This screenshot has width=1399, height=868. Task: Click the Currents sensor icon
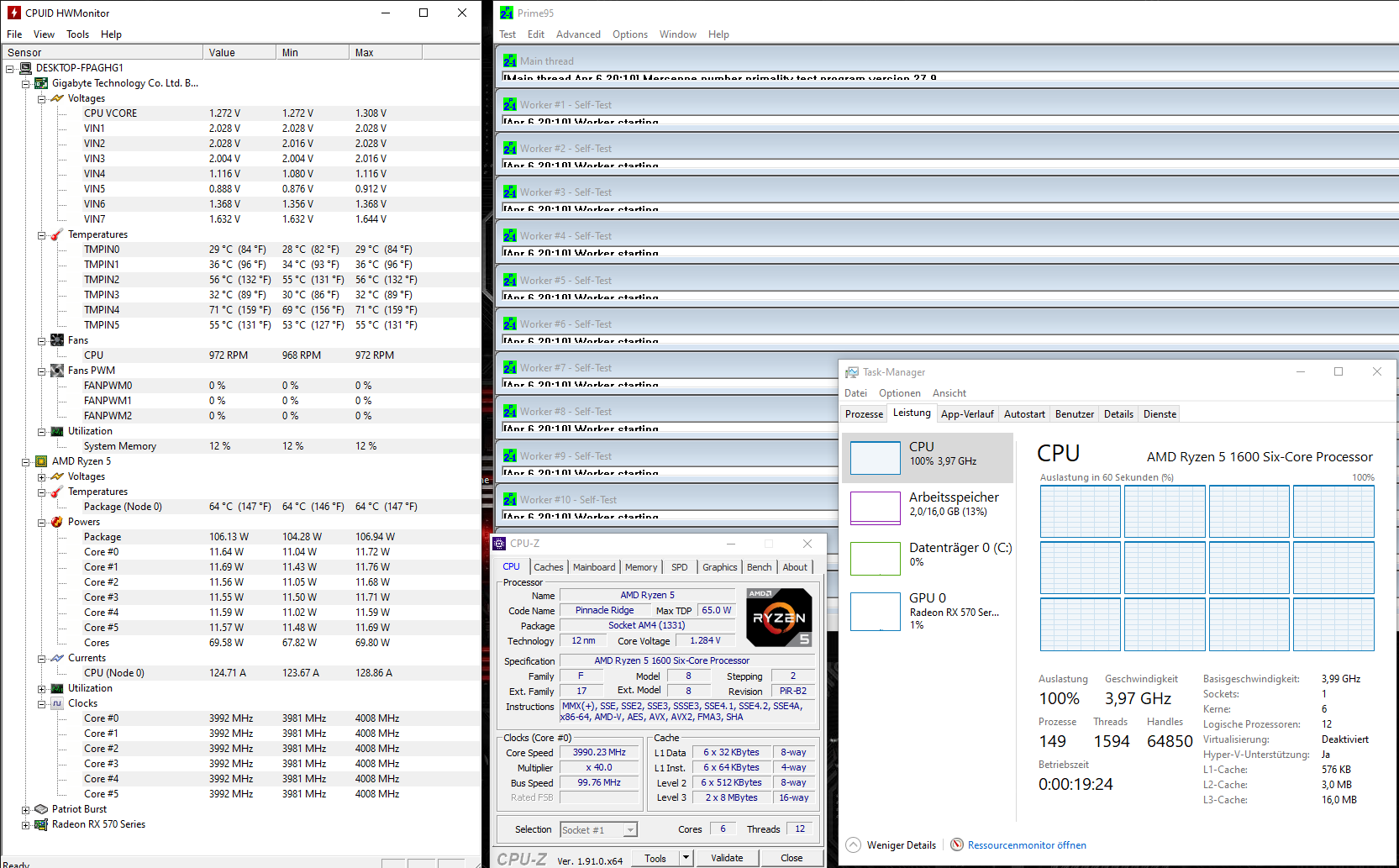click(57, 658)
